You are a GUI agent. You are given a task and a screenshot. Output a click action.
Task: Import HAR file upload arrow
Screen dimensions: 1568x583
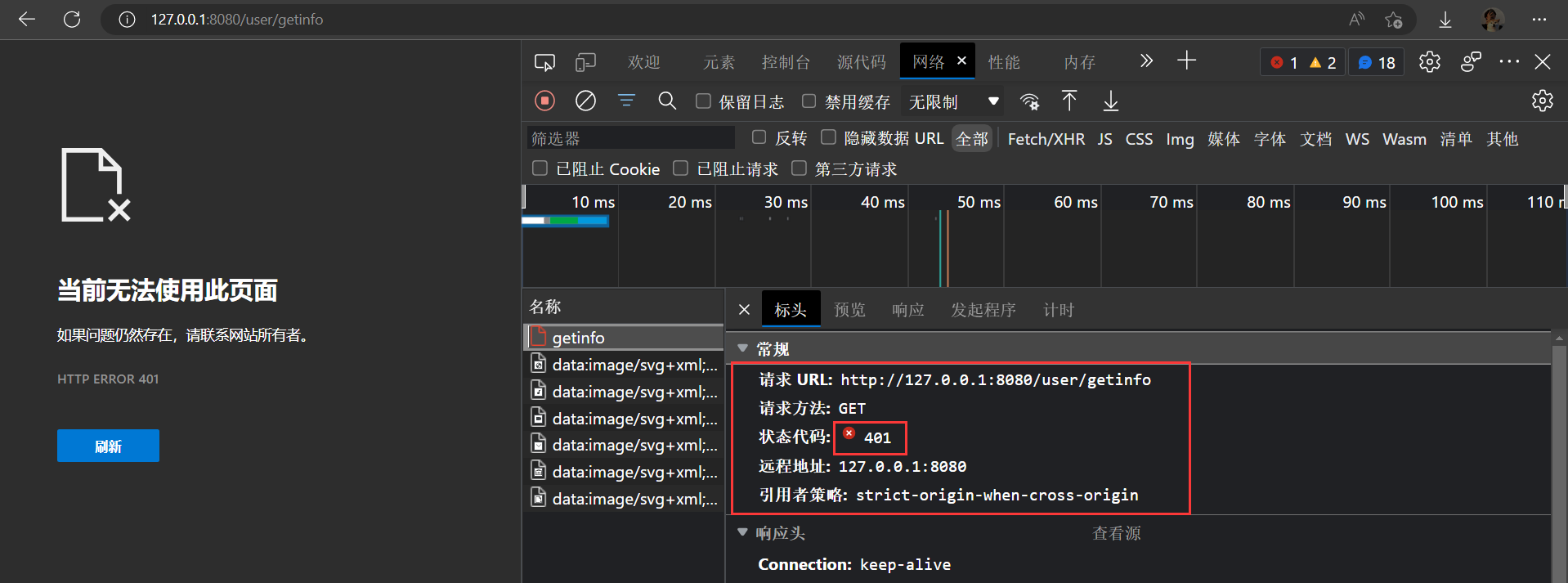coord(1069,101)
